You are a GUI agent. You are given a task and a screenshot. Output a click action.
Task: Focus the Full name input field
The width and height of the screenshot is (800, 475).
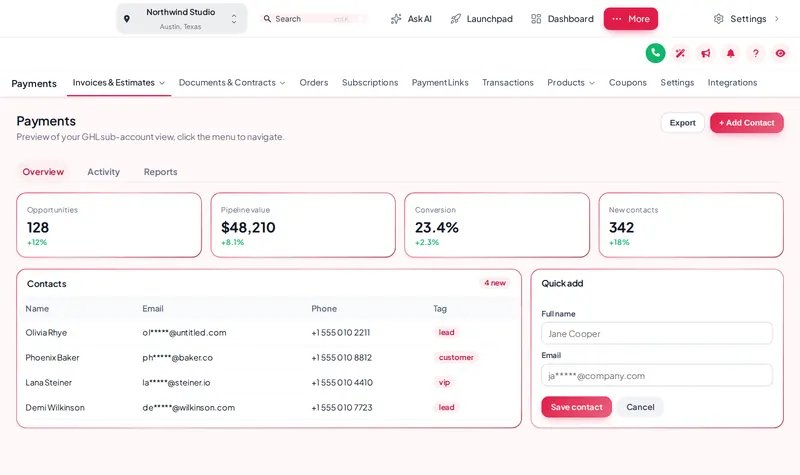[657, 334]
